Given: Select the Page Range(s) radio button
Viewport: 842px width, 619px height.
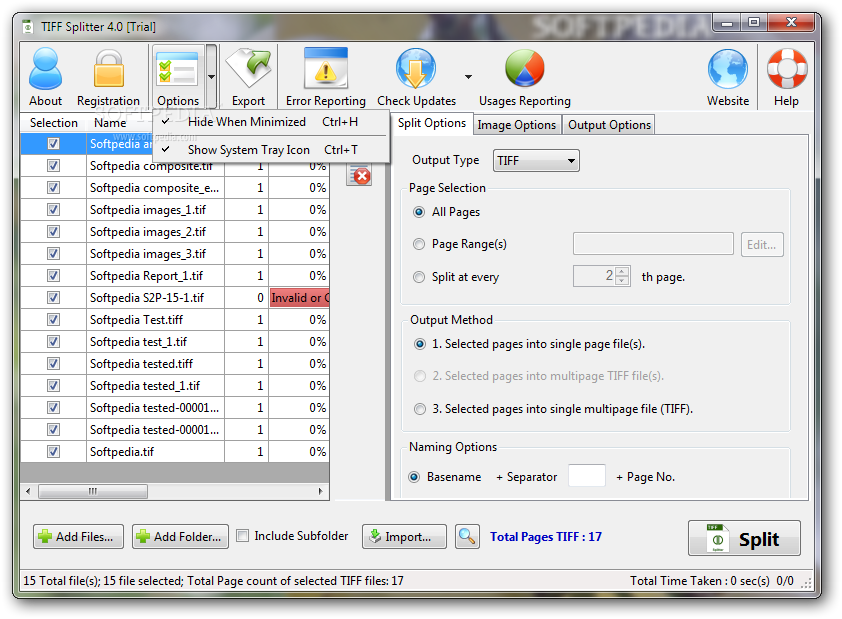Looking at the screenshot, I should pyautogui.click(x=419, y=244).
